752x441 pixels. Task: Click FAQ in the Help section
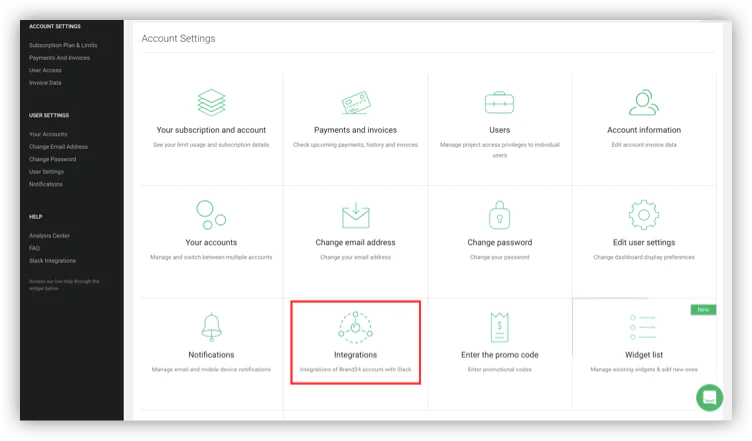pyautogui.click(x=34, y=248)
